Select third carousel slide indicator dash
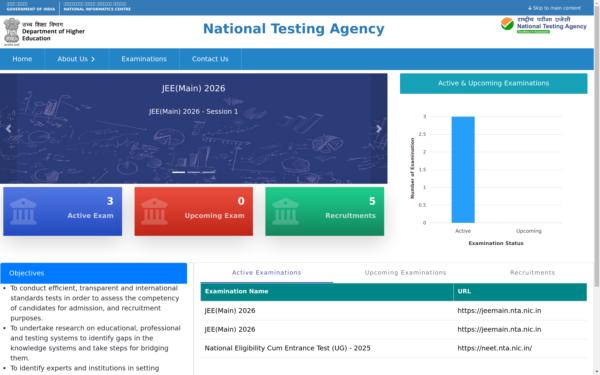Image resolution: width=600 pixels, height=375 pixels. pyautogui.click(x=209, y=172)
